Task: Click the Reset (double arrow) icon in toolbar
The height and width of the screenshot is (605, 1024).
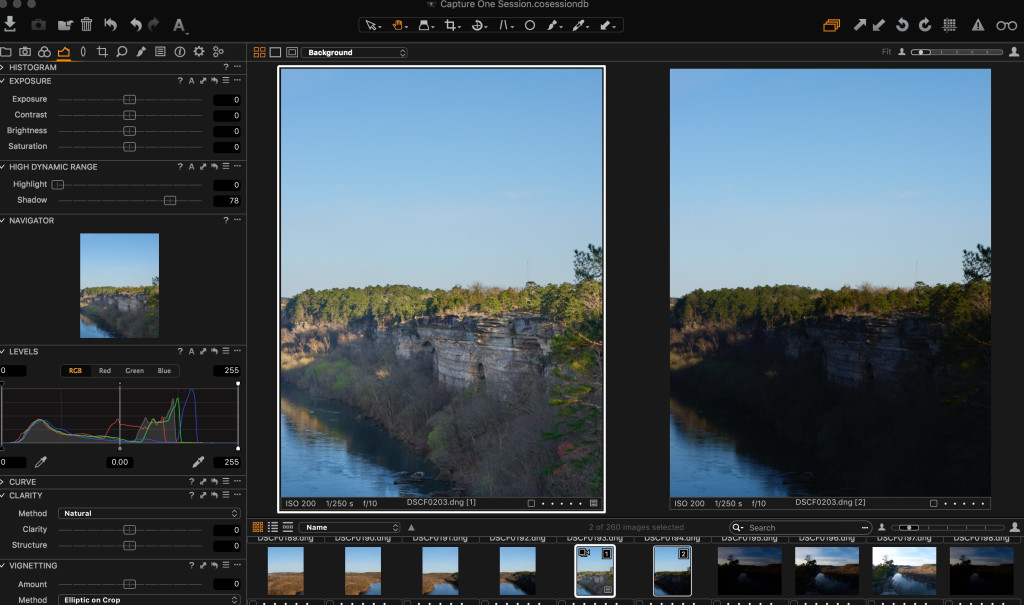Action: coord(110,25)
